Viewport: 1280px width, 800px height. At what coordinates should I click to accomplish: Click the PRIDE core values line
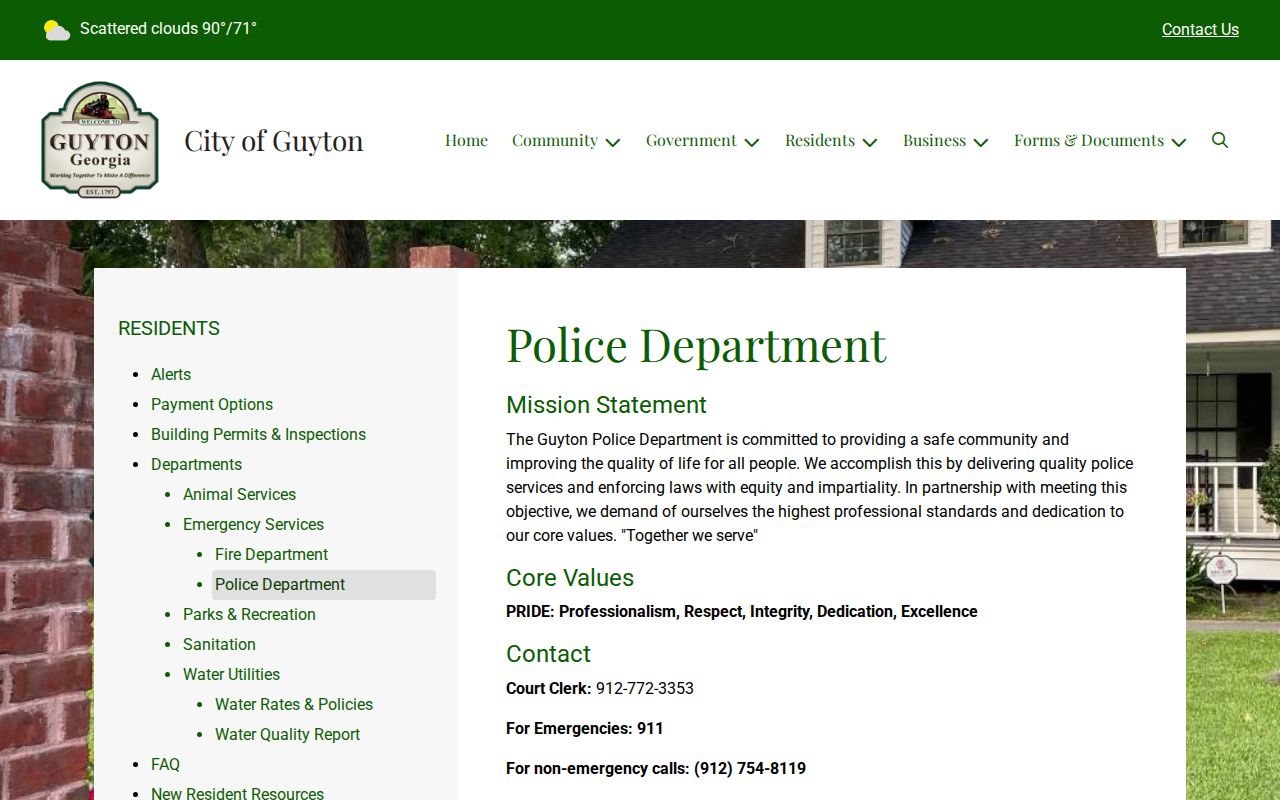(x=742, y=611)
